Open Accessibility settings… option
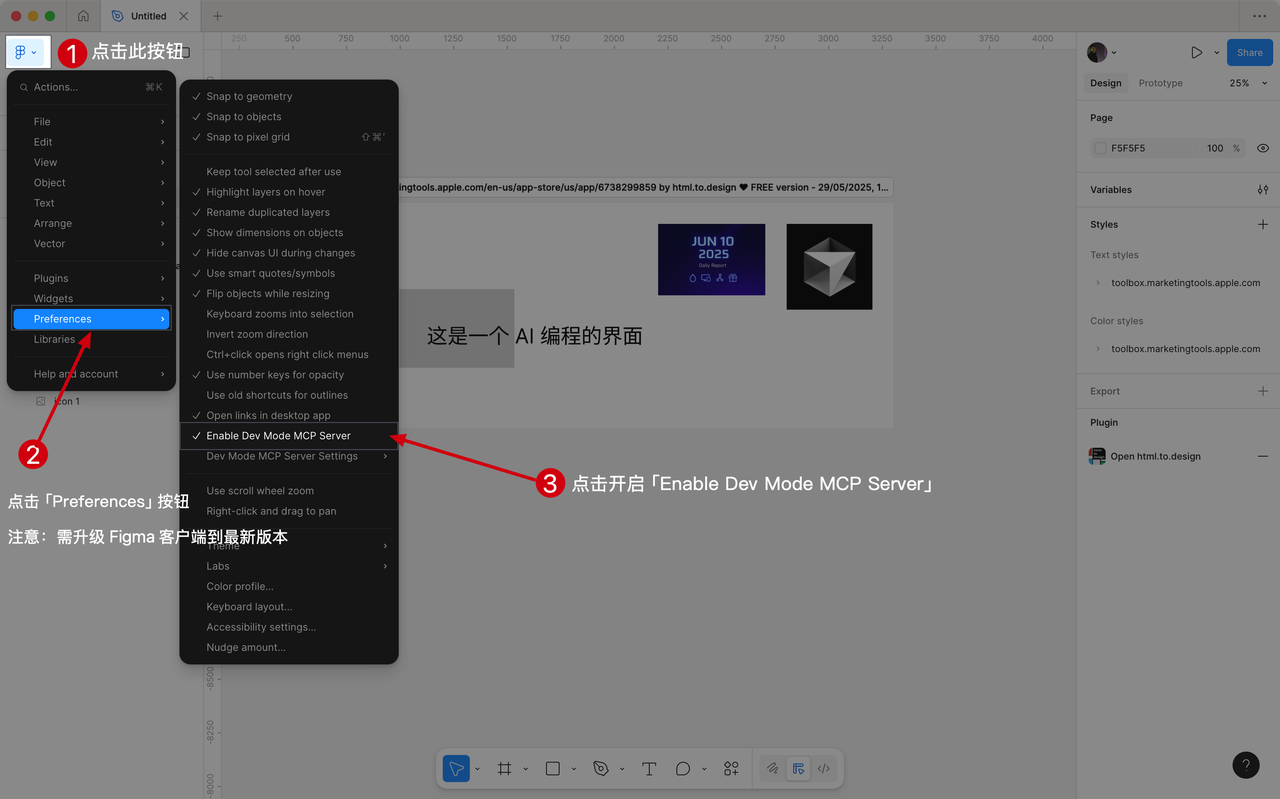Screen dimensions: 1280x799 [x=289, y=627]
